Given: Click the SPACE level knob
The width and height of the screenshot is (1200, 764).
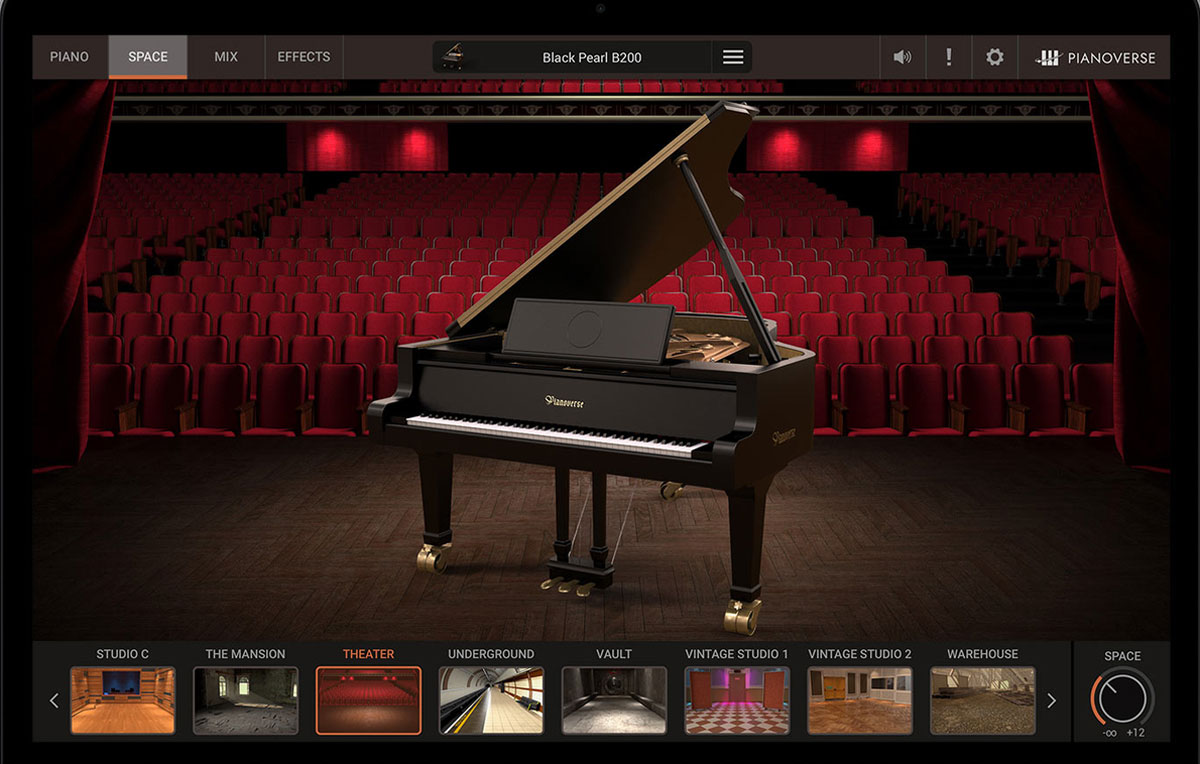Looking at the screenshot, I should point(1122,698).
